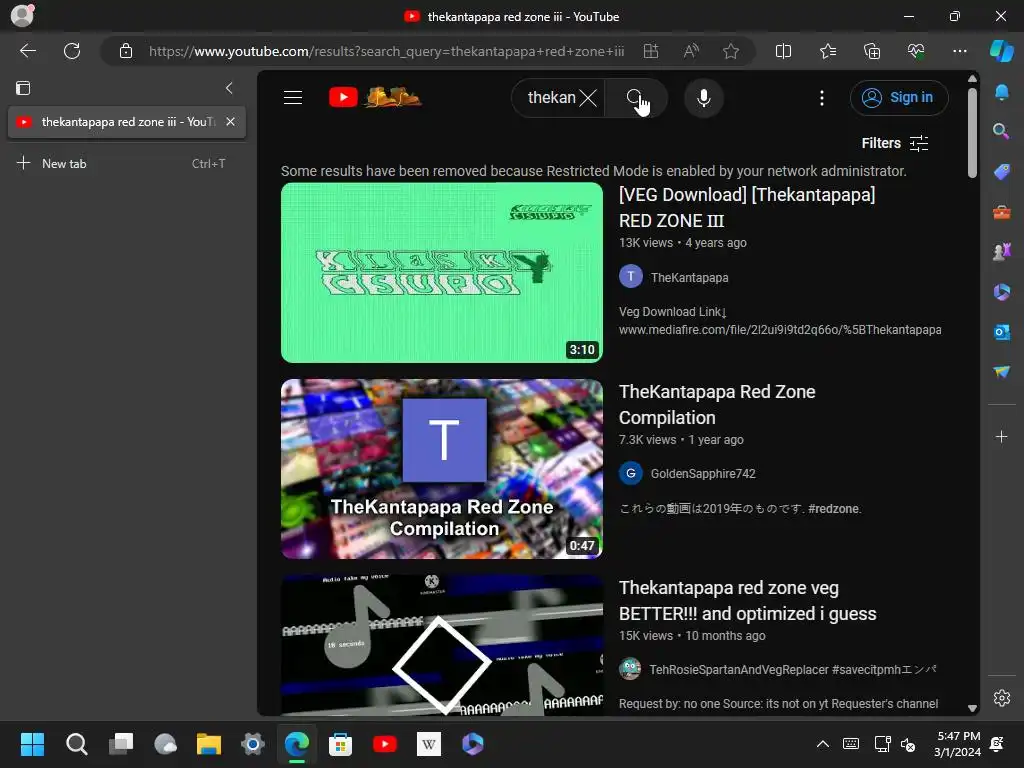Viewport: 1024px width, 768px height.
Task: Open the RED ZONE III video thumbnail
Action: coord(441,272)
